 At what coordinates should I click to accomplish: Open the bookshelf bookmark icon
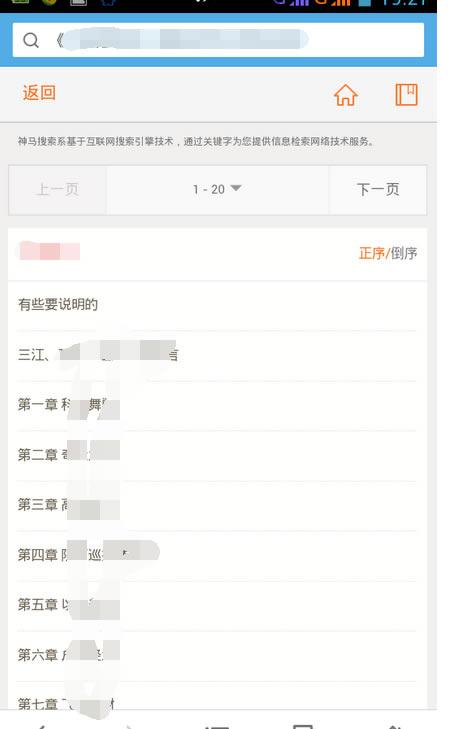coord(406,95)
